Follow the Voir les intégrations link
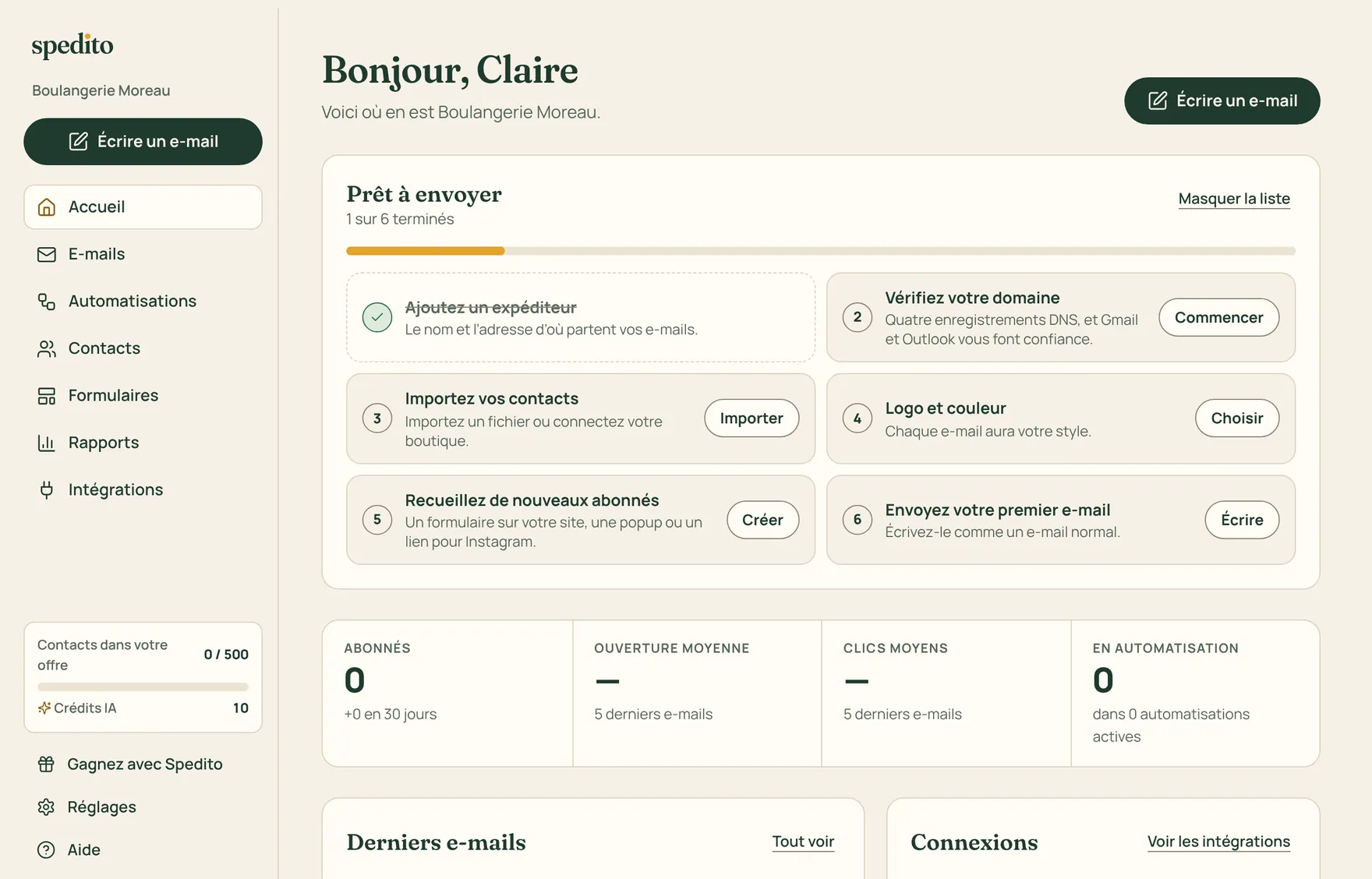Screen dimensions: 1372x879 [1218, 842]
